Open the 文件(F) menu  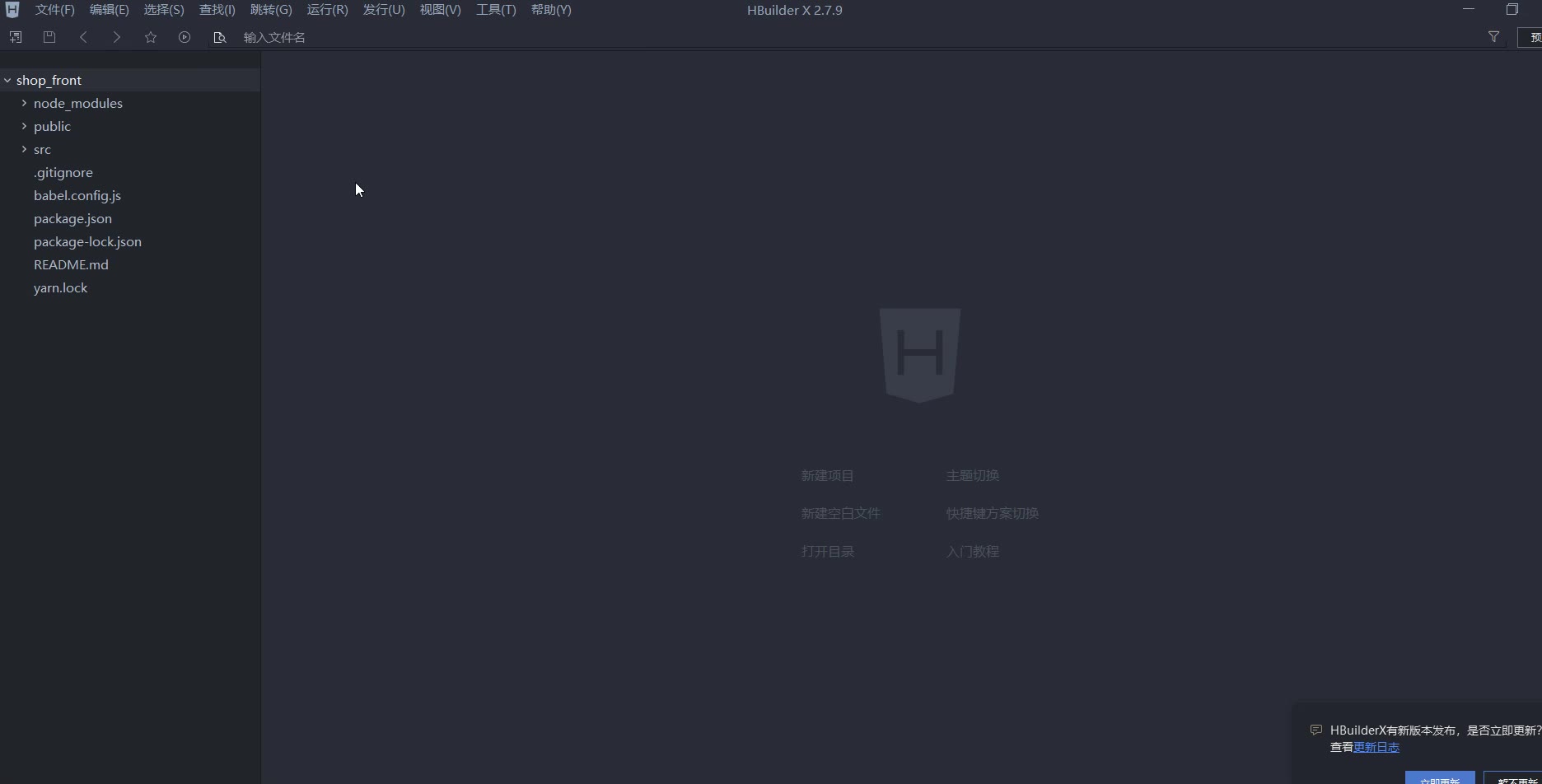pos(54,10)
